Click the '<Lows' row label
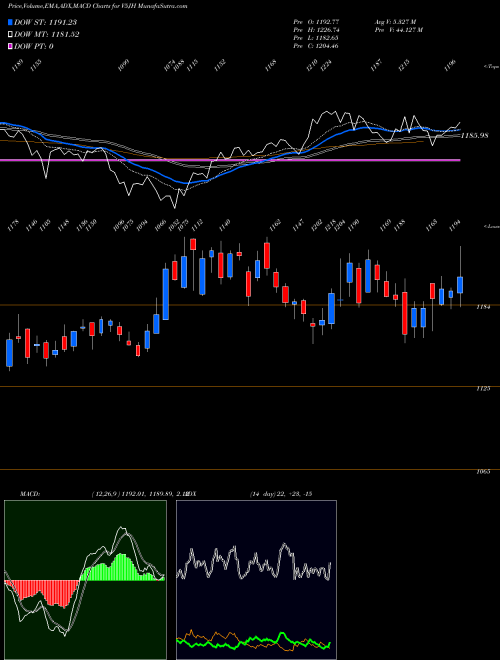Viewport: 500px width, 660px height. coord(491,226)
